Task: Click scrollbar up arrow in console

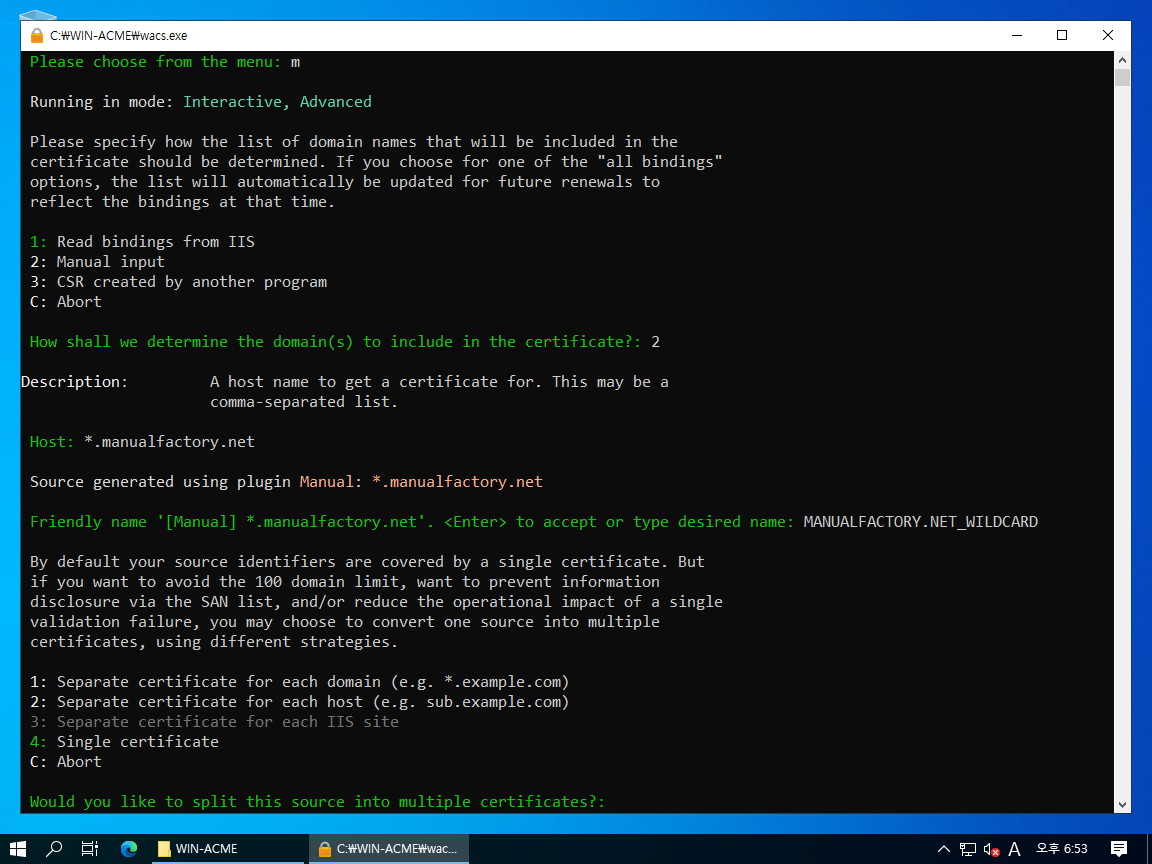Action: point(1122,60)
